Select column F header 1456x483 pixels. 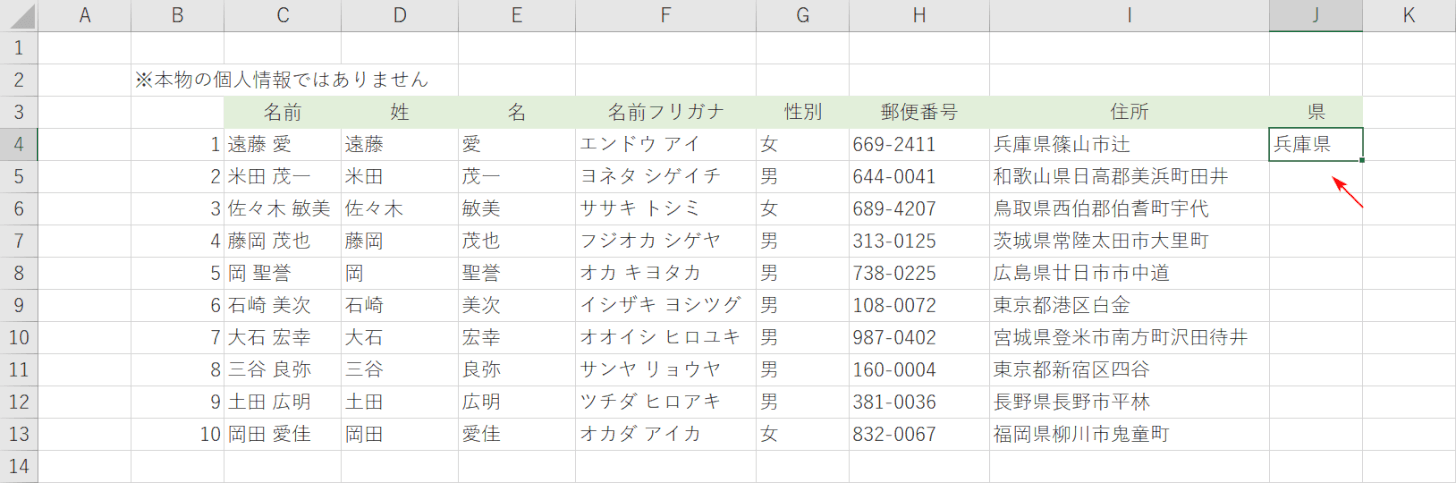(x=666, y=15)
